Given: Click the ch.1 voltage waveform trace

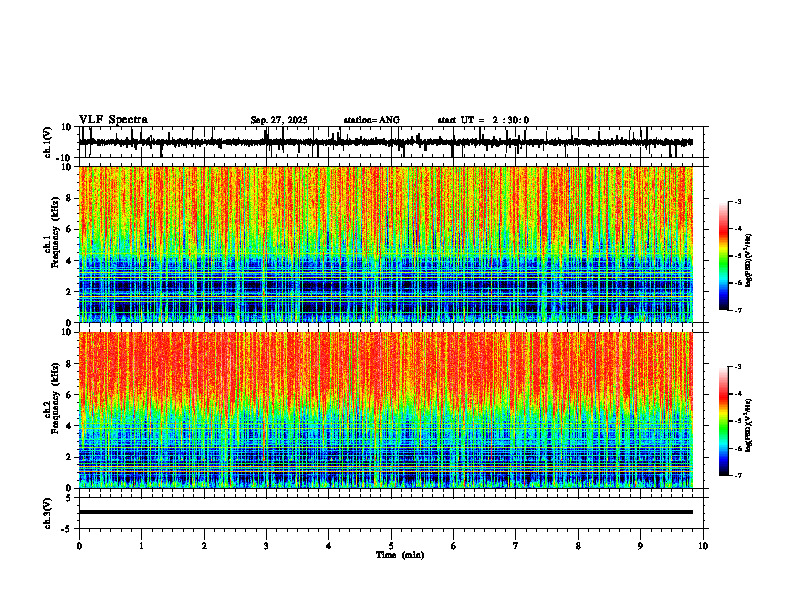Looking at the screenshot, I should coord(385,142).
